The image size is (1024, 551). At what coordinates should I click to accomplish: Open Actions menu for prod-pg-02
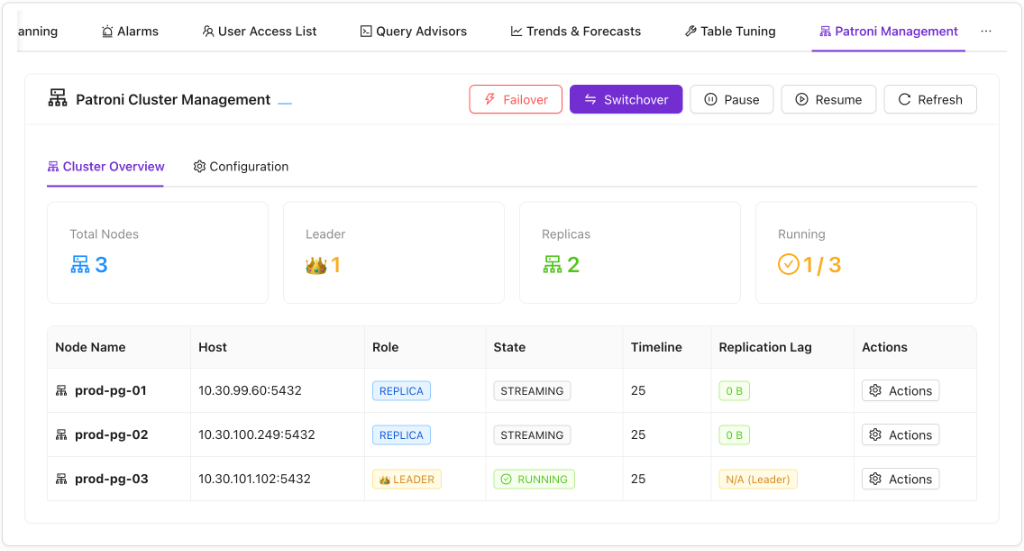900,435
